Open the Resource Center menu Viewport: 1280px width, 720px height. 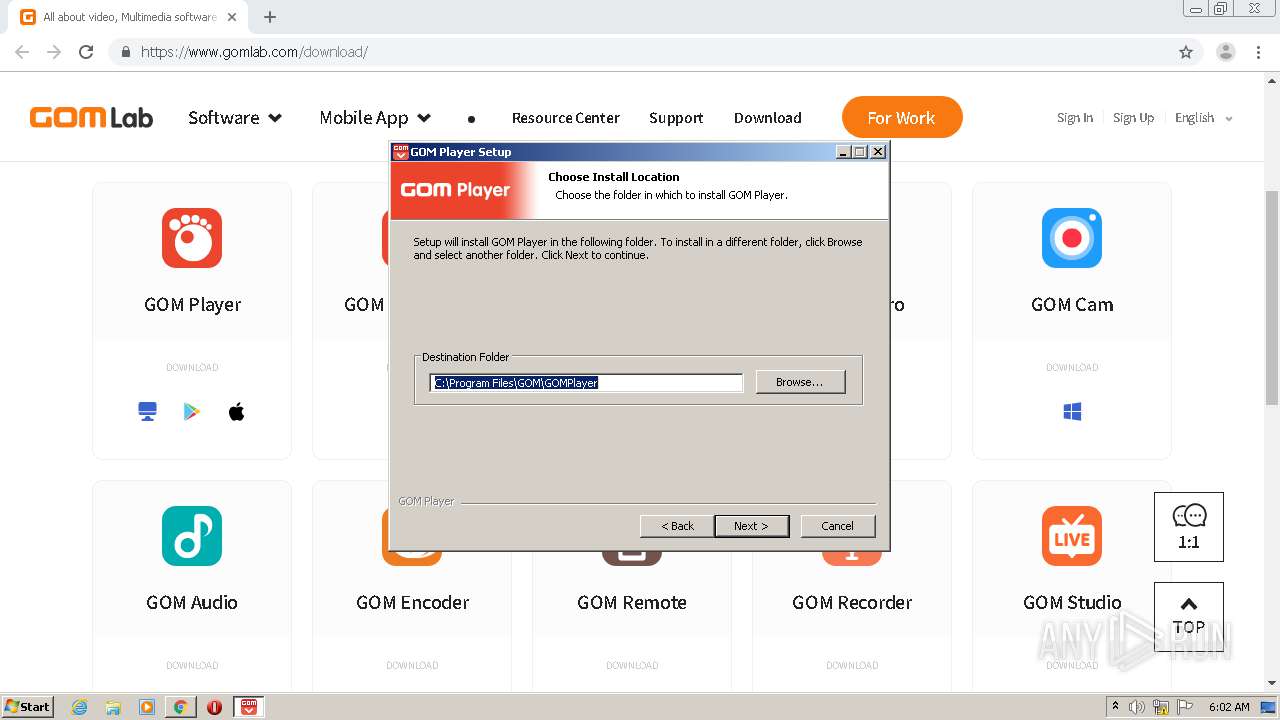566,118
